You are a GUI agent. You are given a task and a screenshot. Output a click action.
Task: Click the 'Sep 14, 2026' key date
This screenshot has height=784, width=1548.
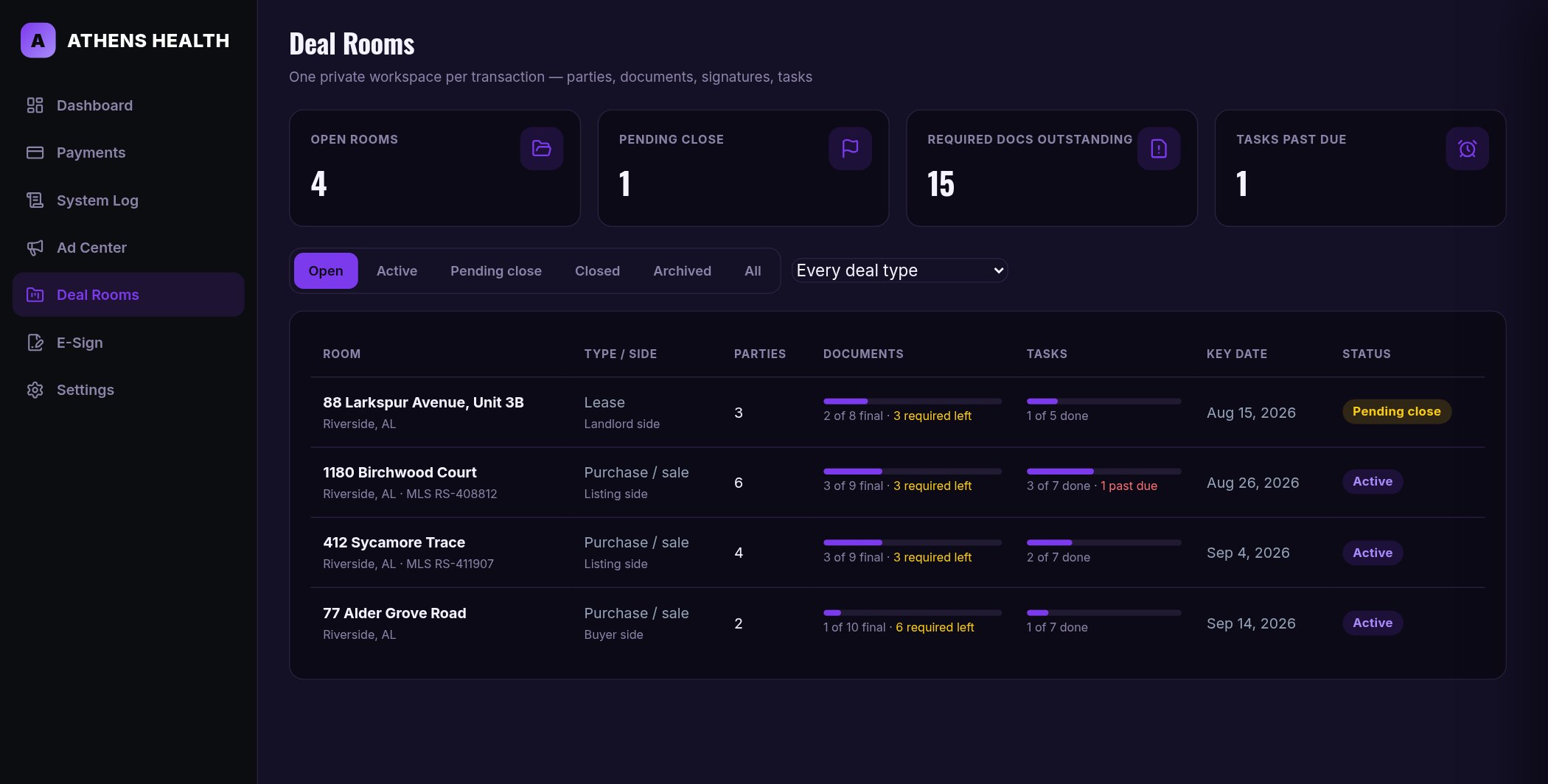[1251, 623]
